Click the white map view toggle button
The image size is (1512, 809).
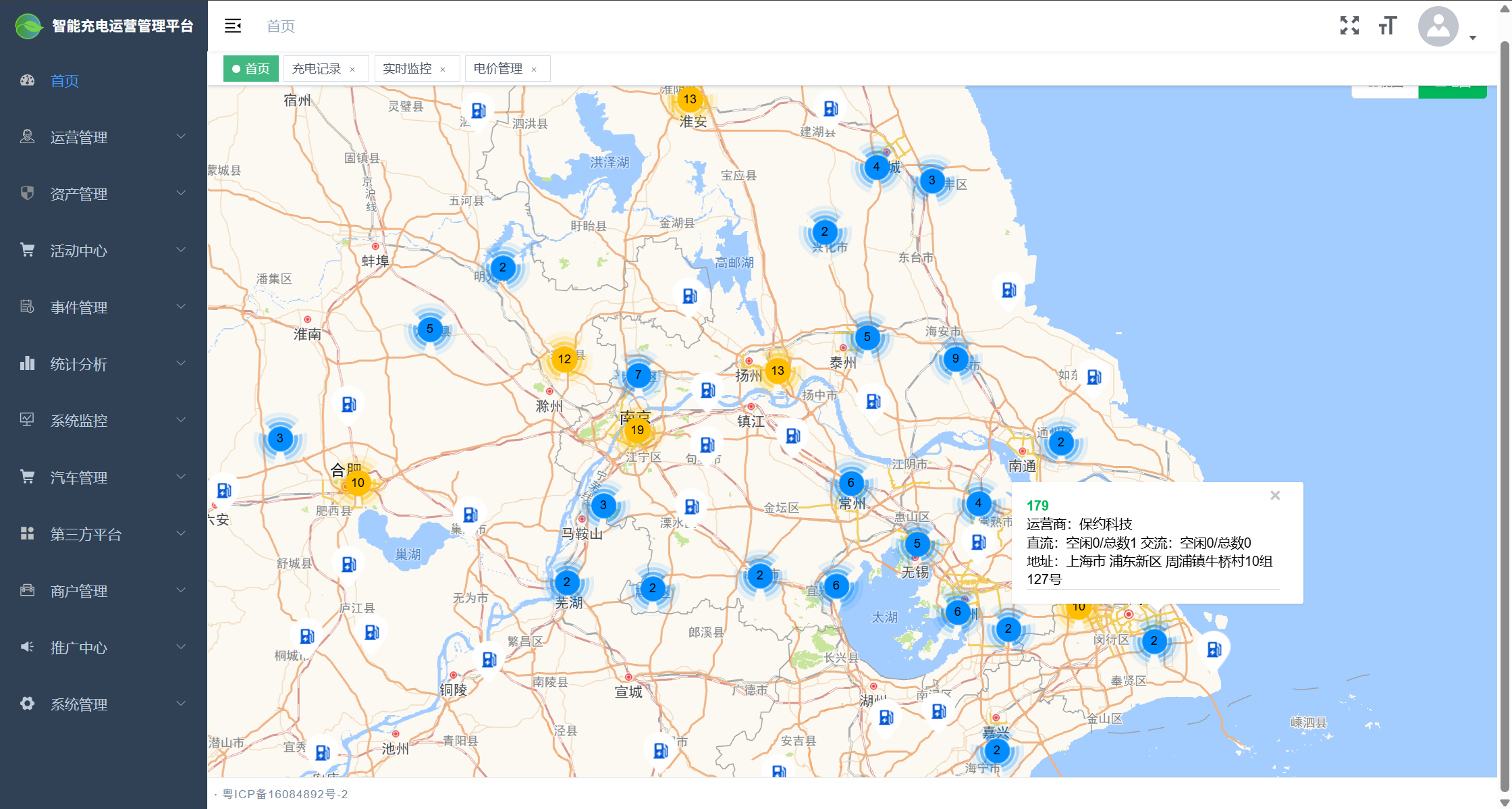coord(1385,91)
